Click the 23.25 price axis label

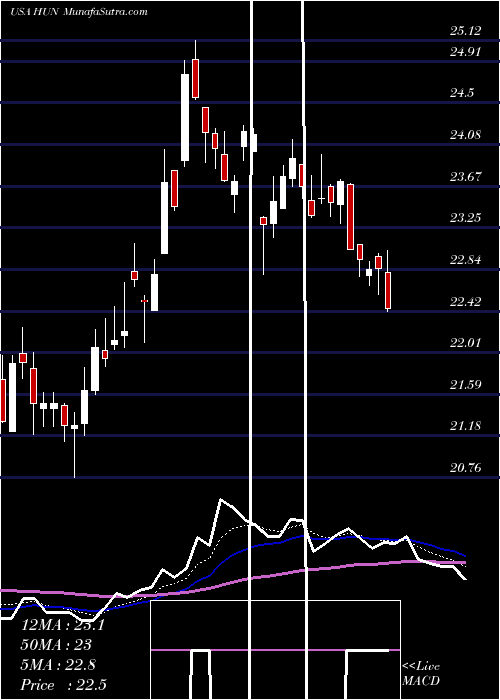[x=465, y=217]
